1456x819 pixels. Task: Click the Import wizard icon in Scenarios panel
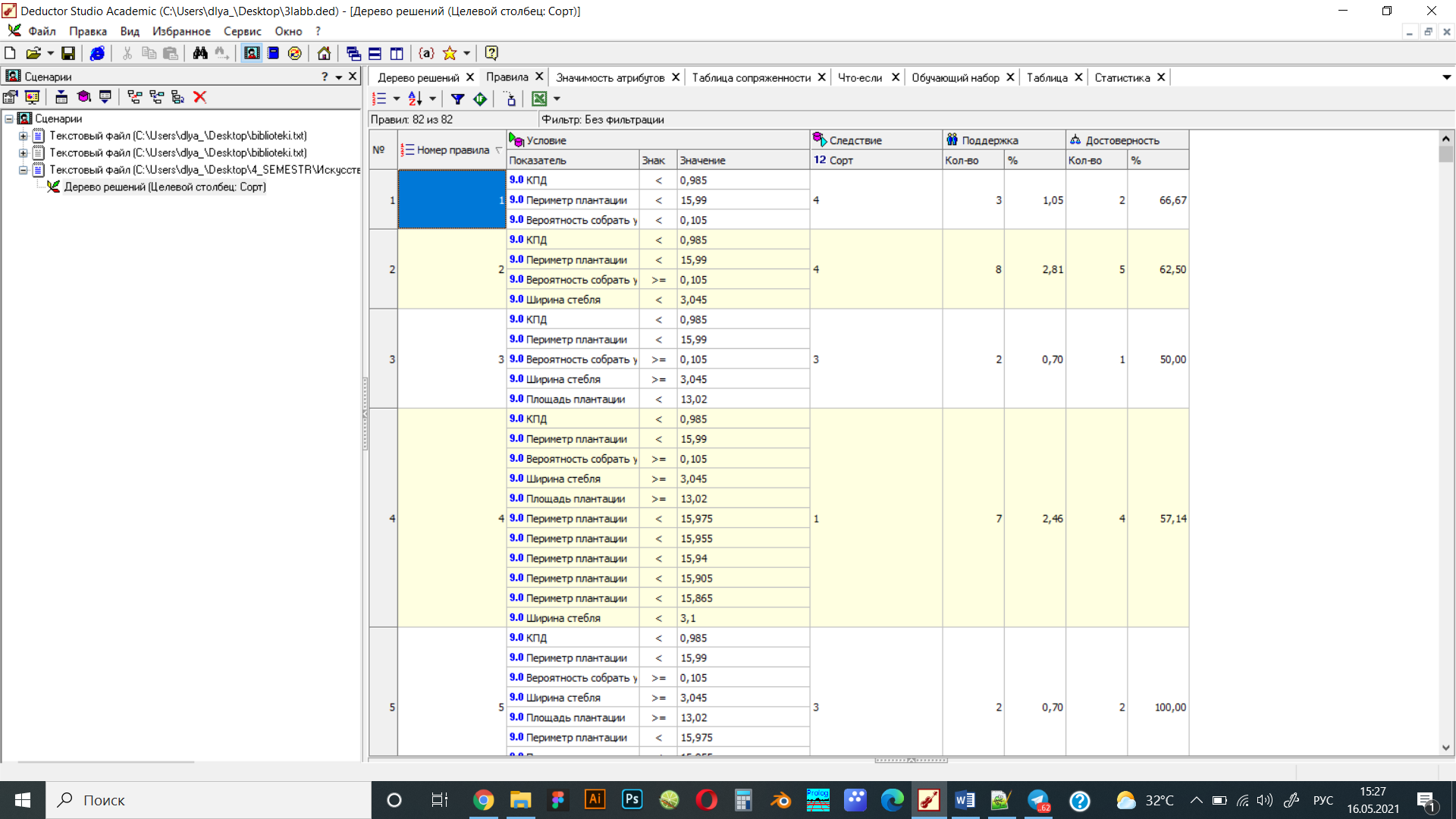click(61, 97)
